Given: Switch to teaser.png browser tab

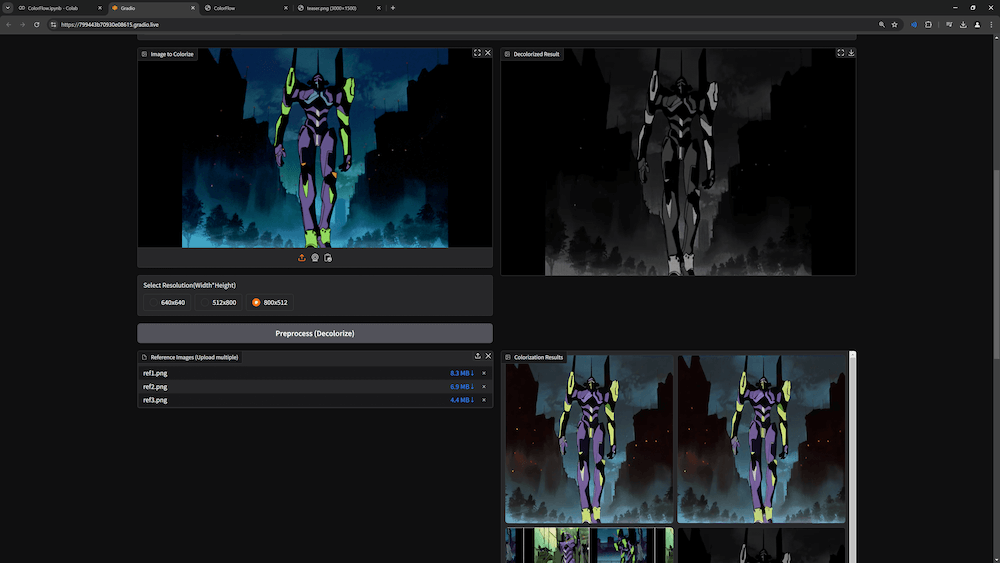Looking at the screenshot, I should 330,8.
